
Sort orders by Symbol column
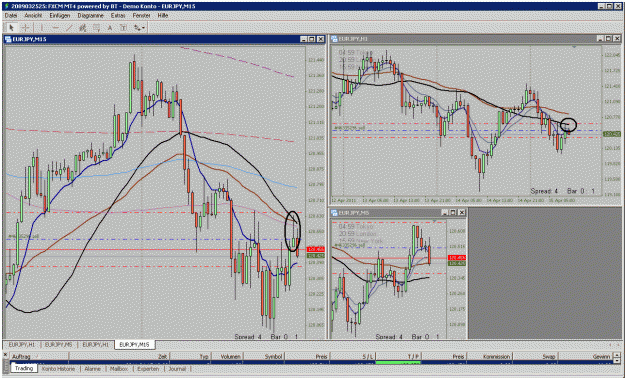(x=264, y=356)
